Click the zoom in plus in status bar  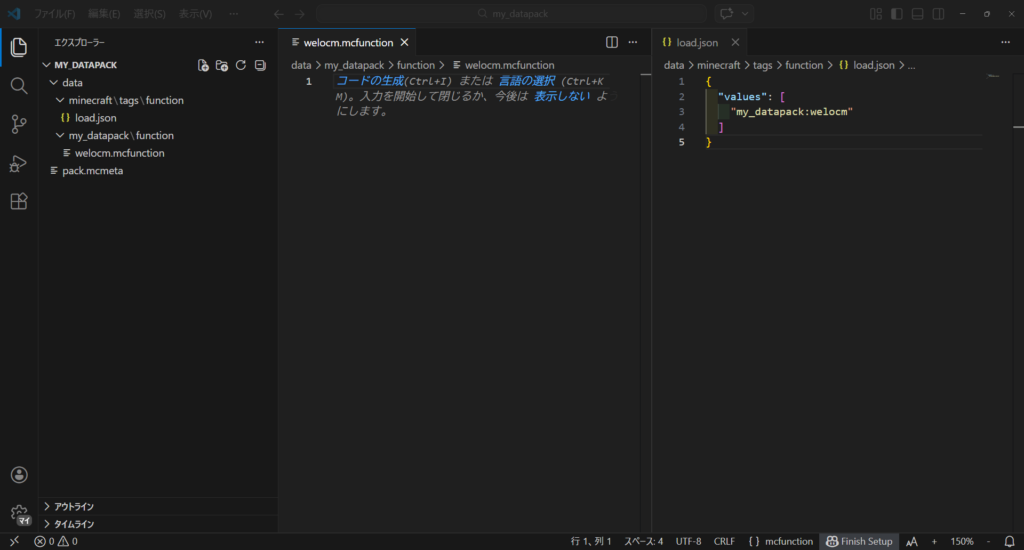tap(935, 542)
